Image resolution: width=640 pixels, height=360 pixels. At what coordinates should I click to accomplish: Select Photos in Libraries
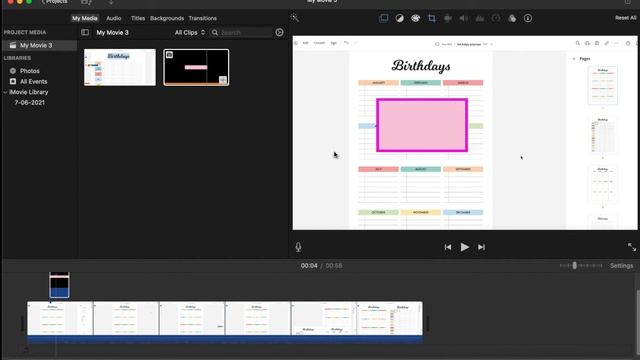coord(29,71)
